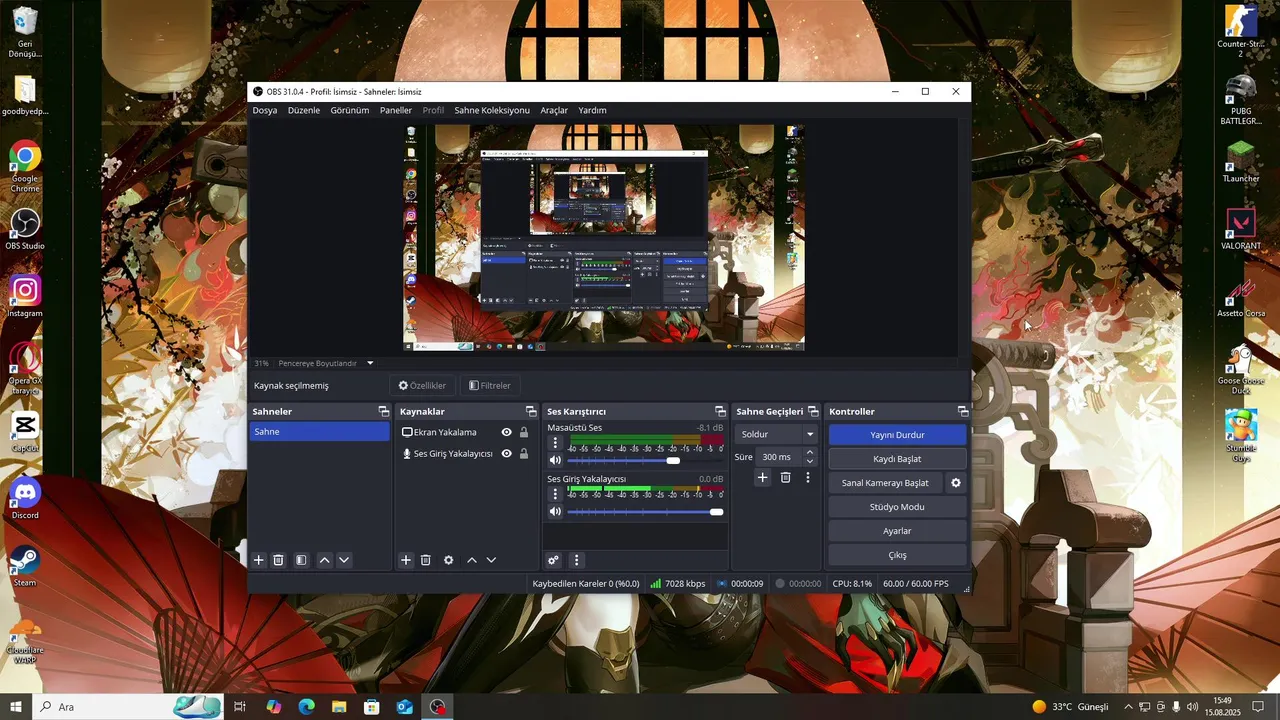Open Steam desktop shortcut
The image size is (1280, 720).
(x=25, y=565)
